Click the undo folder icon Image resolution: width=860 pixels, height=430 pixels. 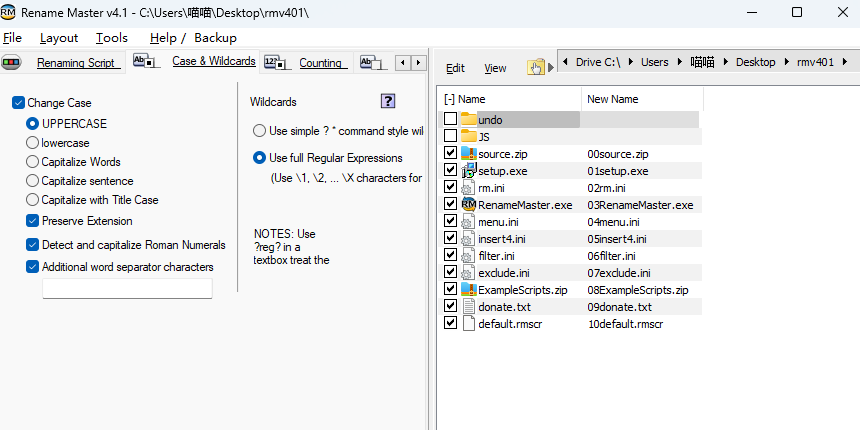click(469, 120)
